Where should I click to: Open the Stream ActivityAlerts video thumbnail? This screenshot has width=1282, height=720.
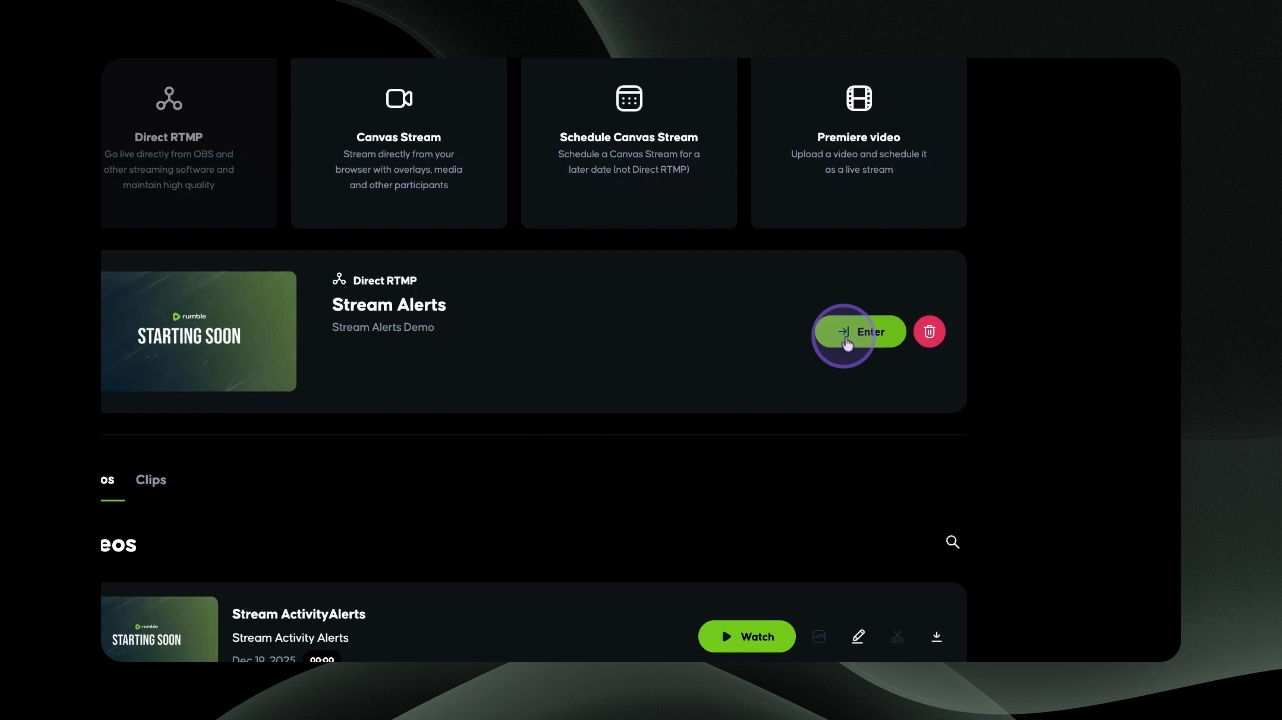[x=160, y=629]
